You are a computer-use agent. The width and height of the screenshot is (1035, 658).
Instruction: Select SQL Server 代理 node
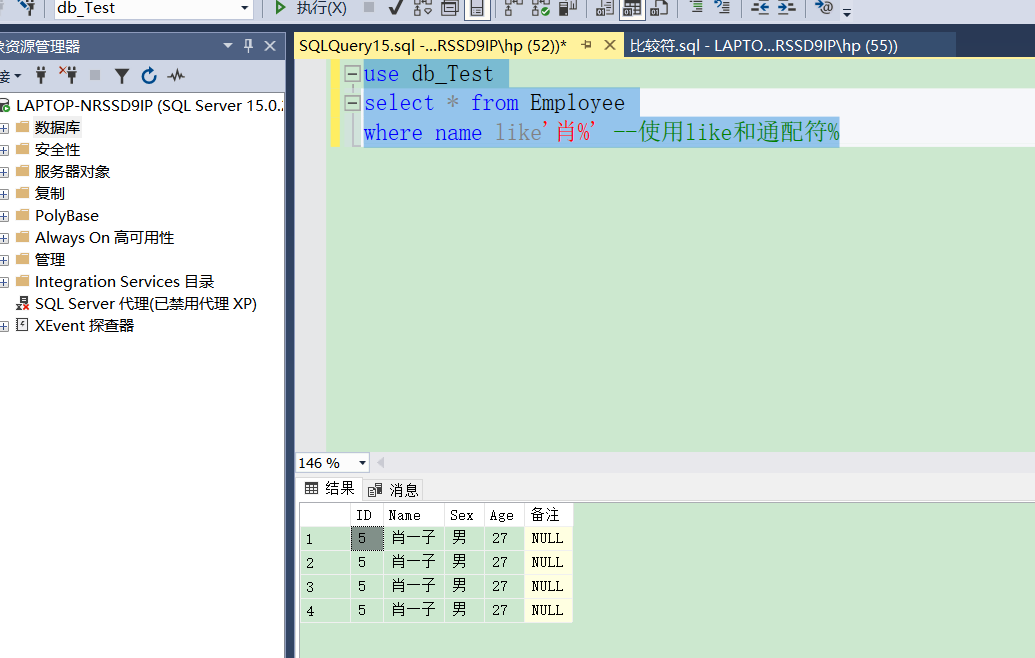(145, 304)
